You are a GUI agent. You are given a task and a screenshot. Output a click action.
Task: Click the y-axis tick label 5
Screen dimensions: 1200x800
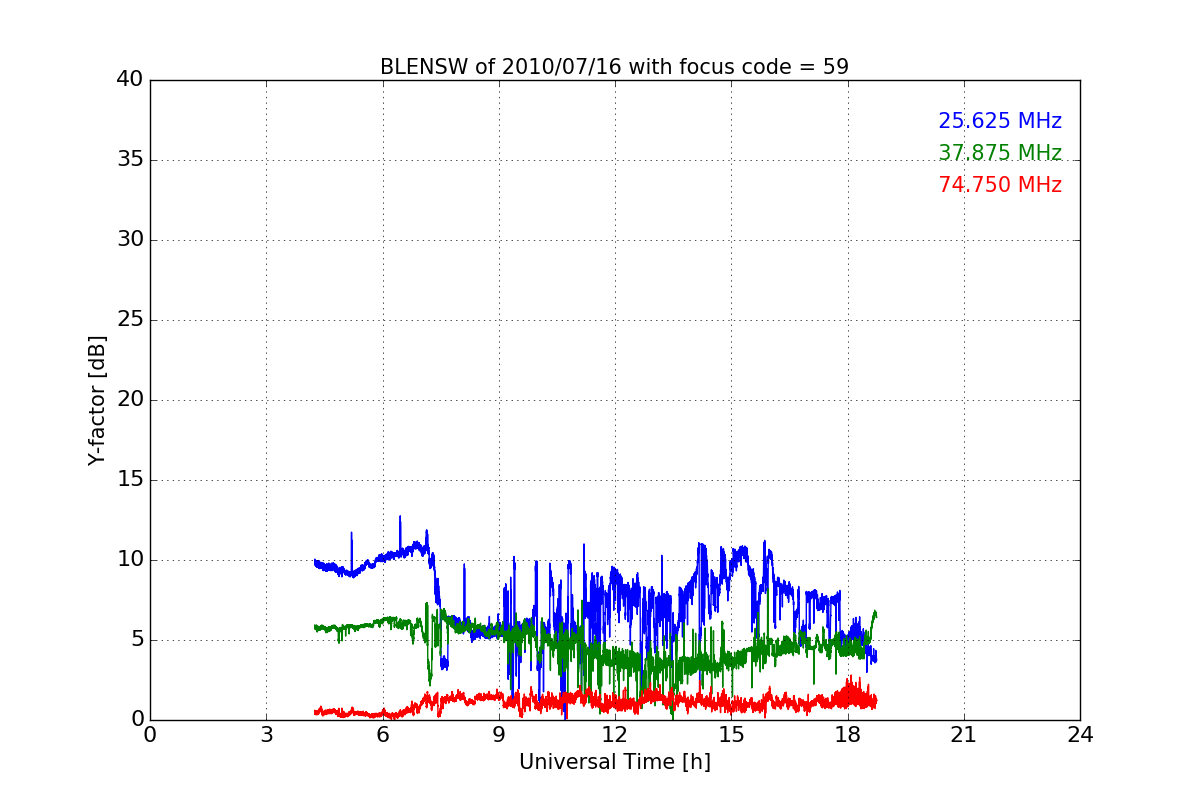click(137, 640)
